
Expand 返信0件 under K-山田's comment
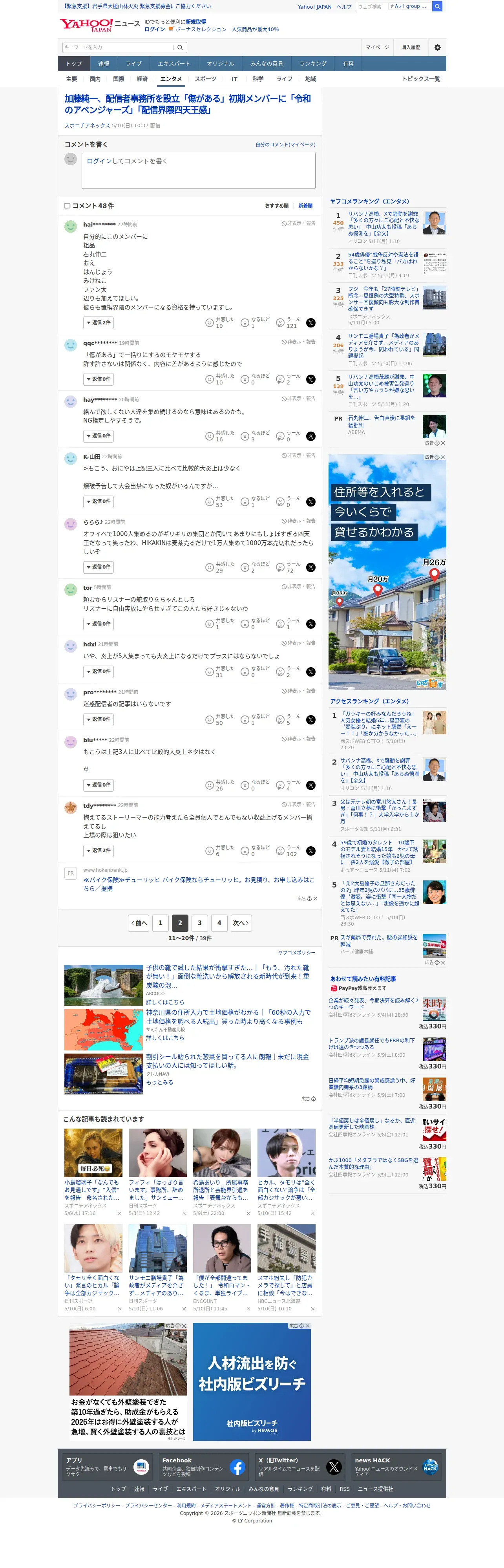point(98,502)
